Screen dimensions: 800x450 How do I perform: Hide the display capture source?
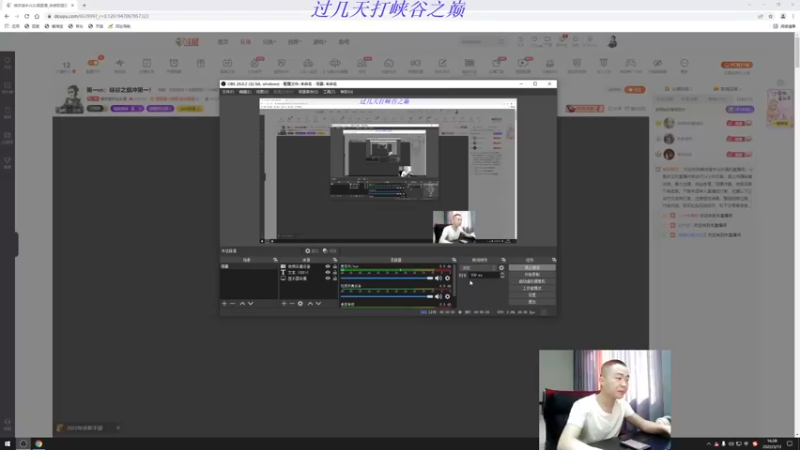(328, 279)
